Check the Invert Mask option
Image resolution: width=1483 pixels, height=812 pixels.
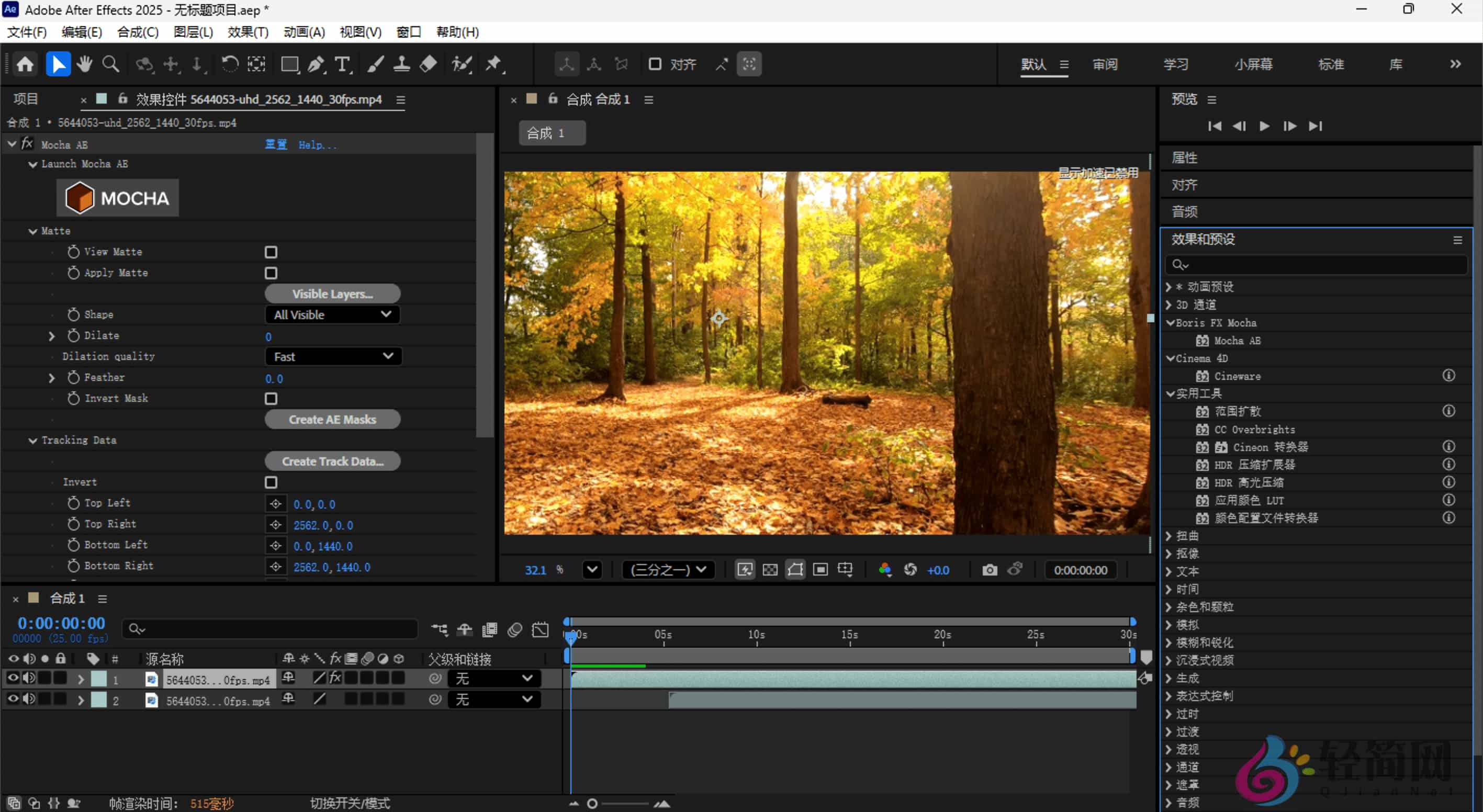pos(271,398)
